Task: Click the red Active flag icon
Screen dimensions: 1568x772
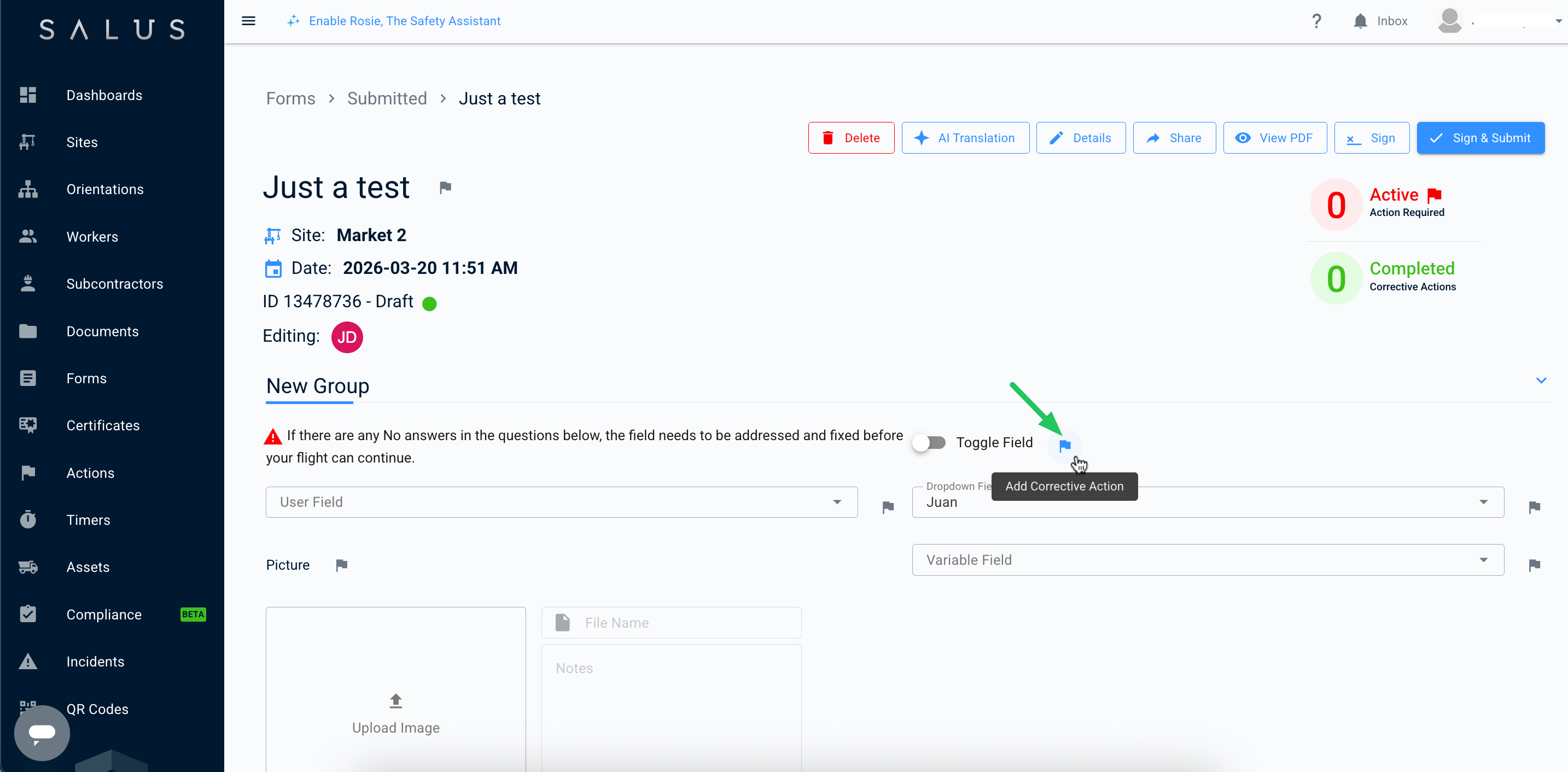Action: [x=1434, y=195]
